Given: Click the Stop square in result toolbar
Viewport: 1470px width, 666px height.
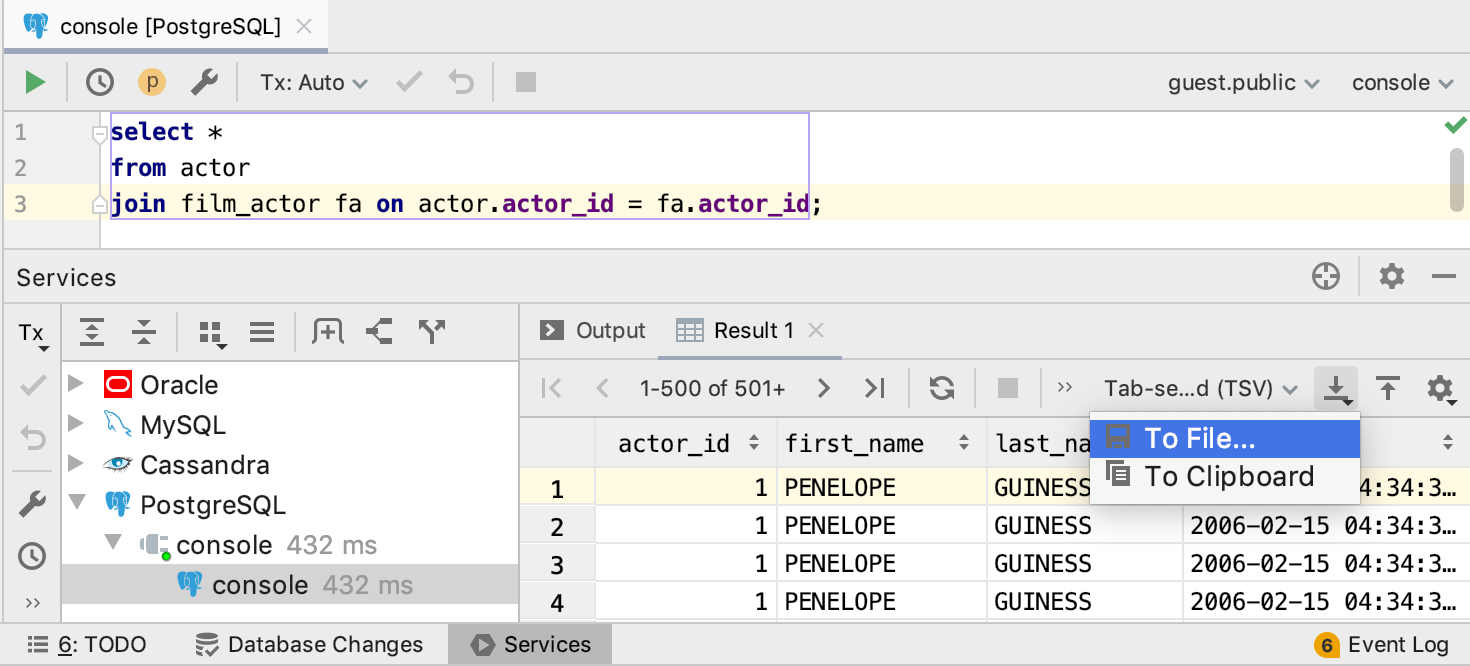Looking at the screenshot, I should tap(1008, 388).
